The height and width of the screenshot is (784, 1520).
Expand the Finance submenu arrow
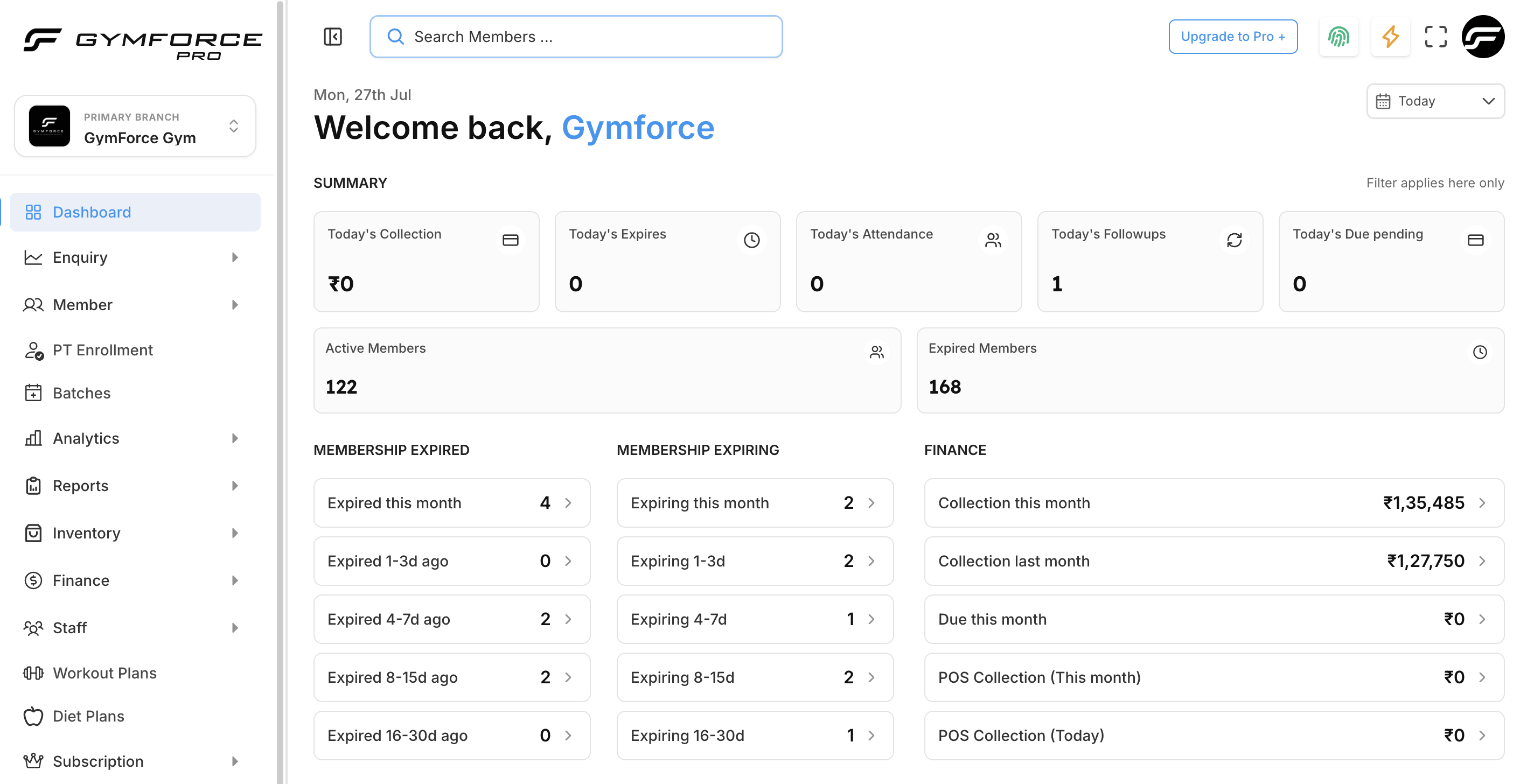235,580
